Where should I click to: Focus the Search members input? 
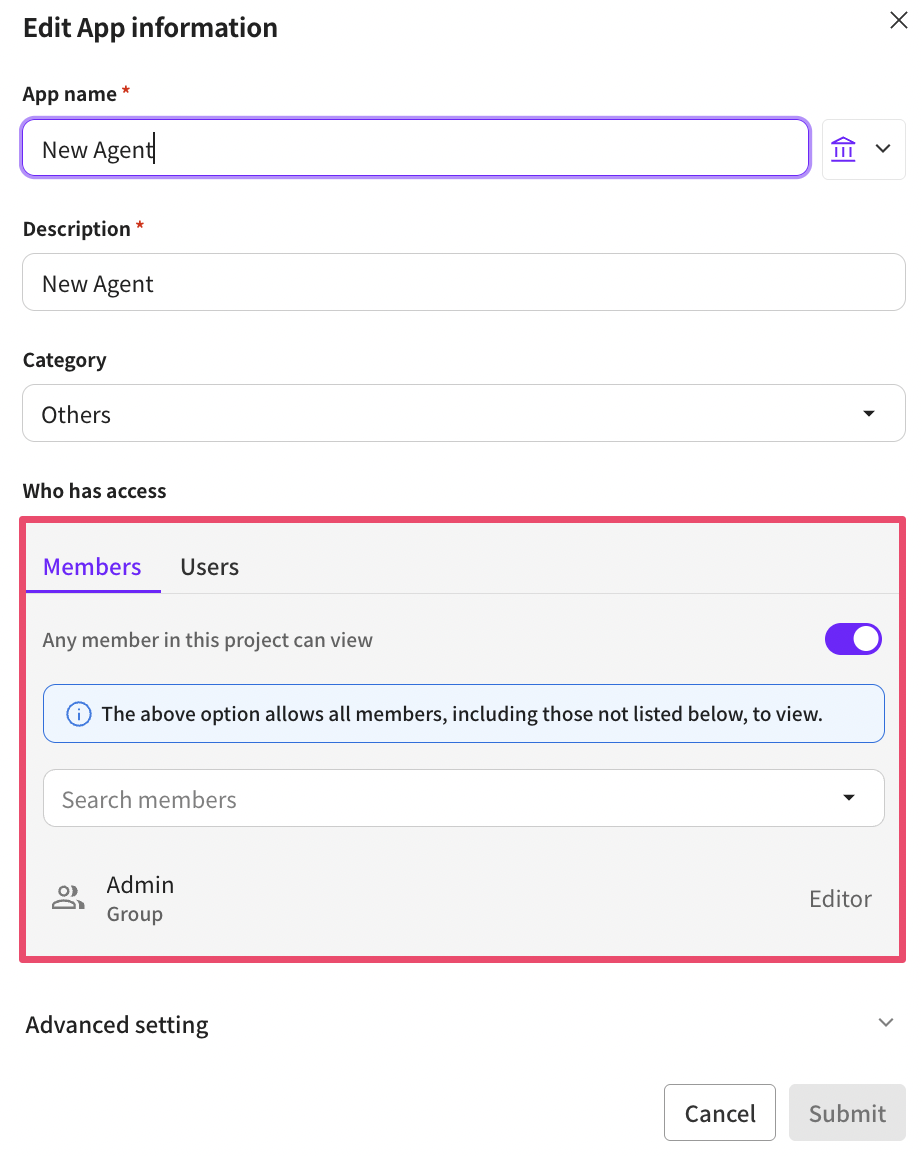(x=430, y=799)
